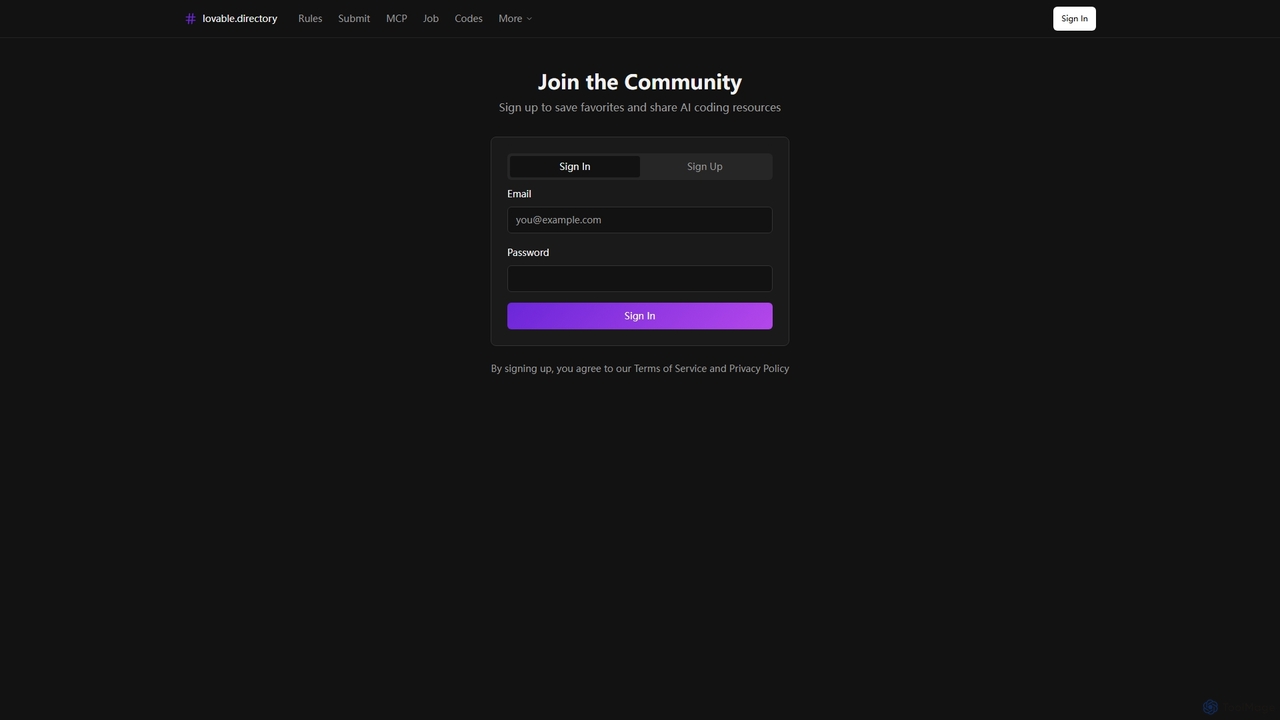
Task: Open the Job nav link
Action: [431, 19]
